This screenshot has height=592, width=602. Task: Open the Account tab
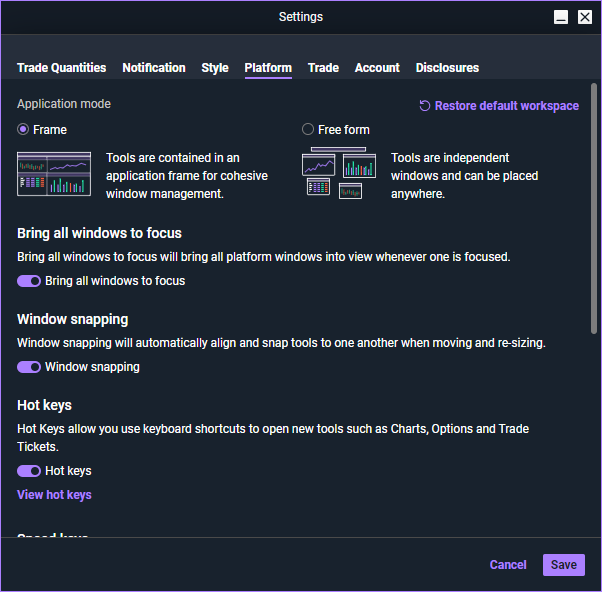coord(377,68)
